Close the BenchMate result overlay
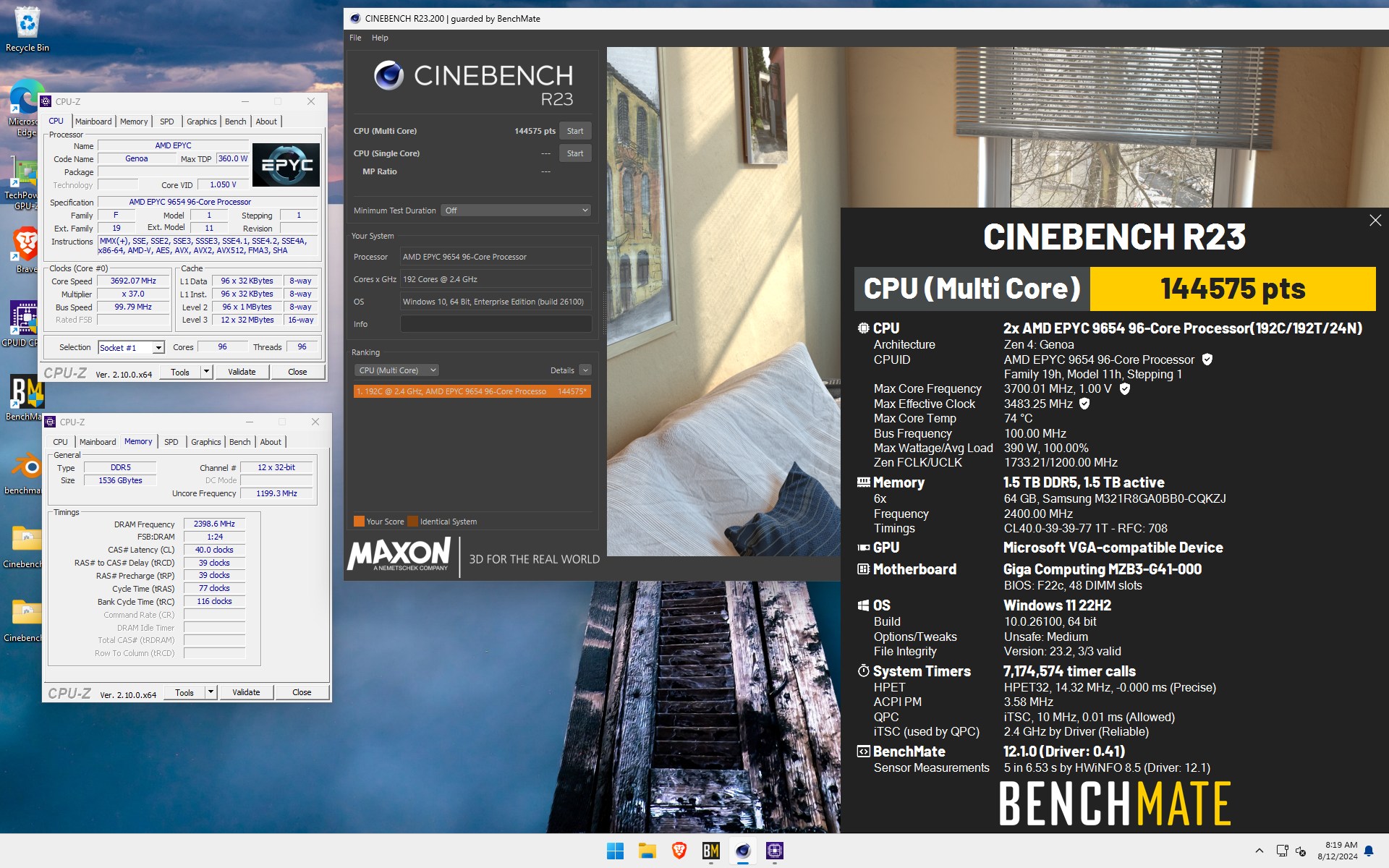This screenshot has height=868, width=1389. pos(1375,221)
